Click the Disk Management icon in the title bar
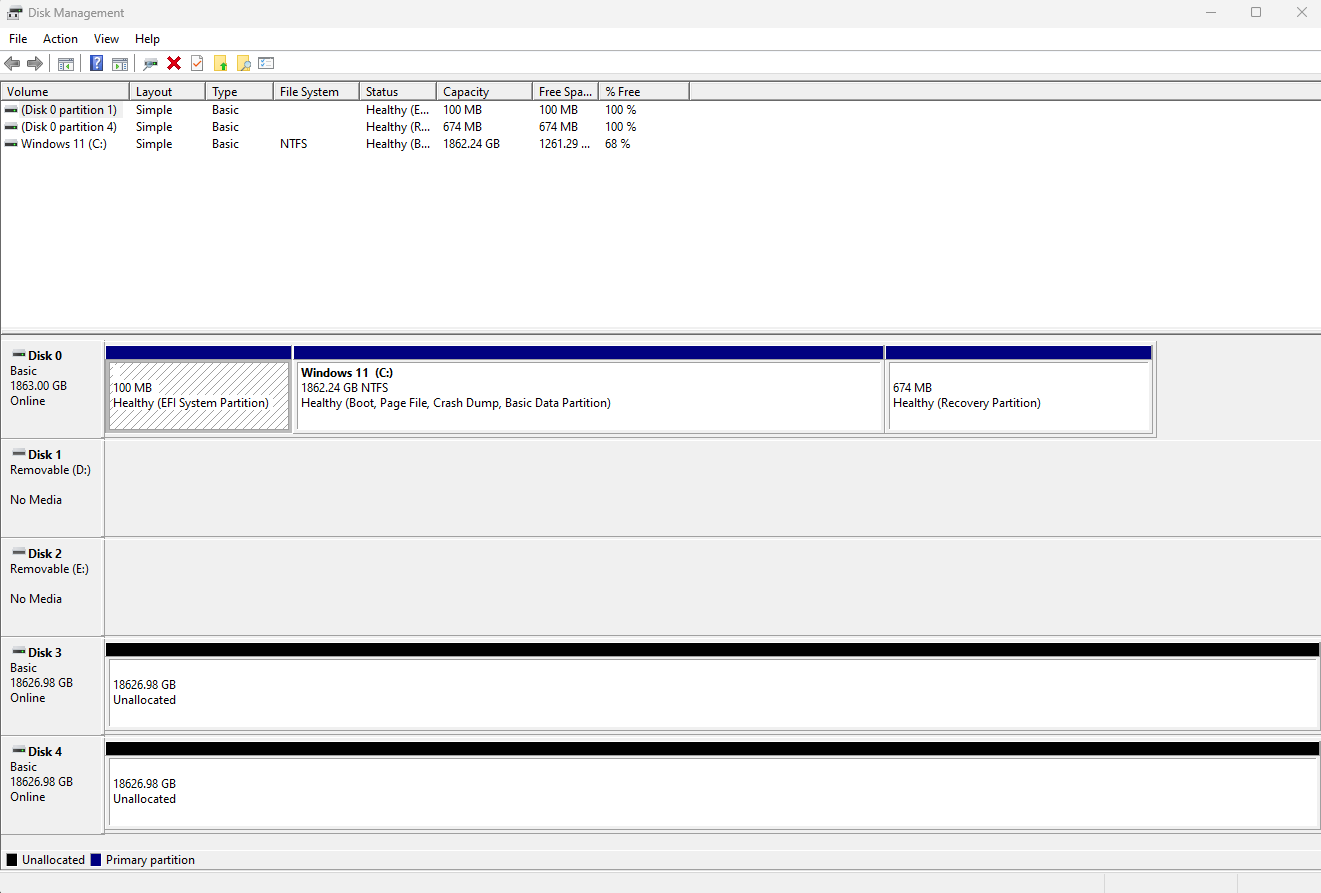The image size is (1321, 893). (x=15, y=13)
